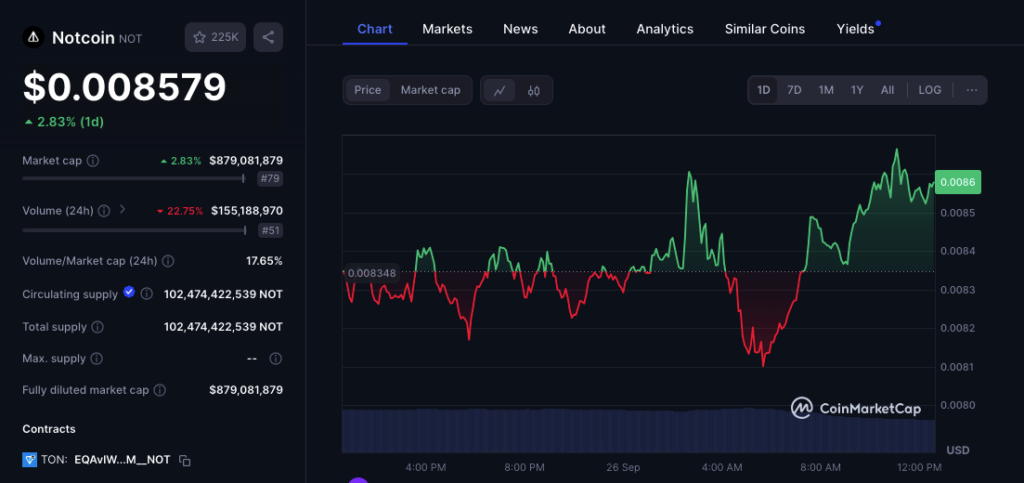Click the Contracts heading
Viewport: 1024px width, 483px height.
coord(49,429)
